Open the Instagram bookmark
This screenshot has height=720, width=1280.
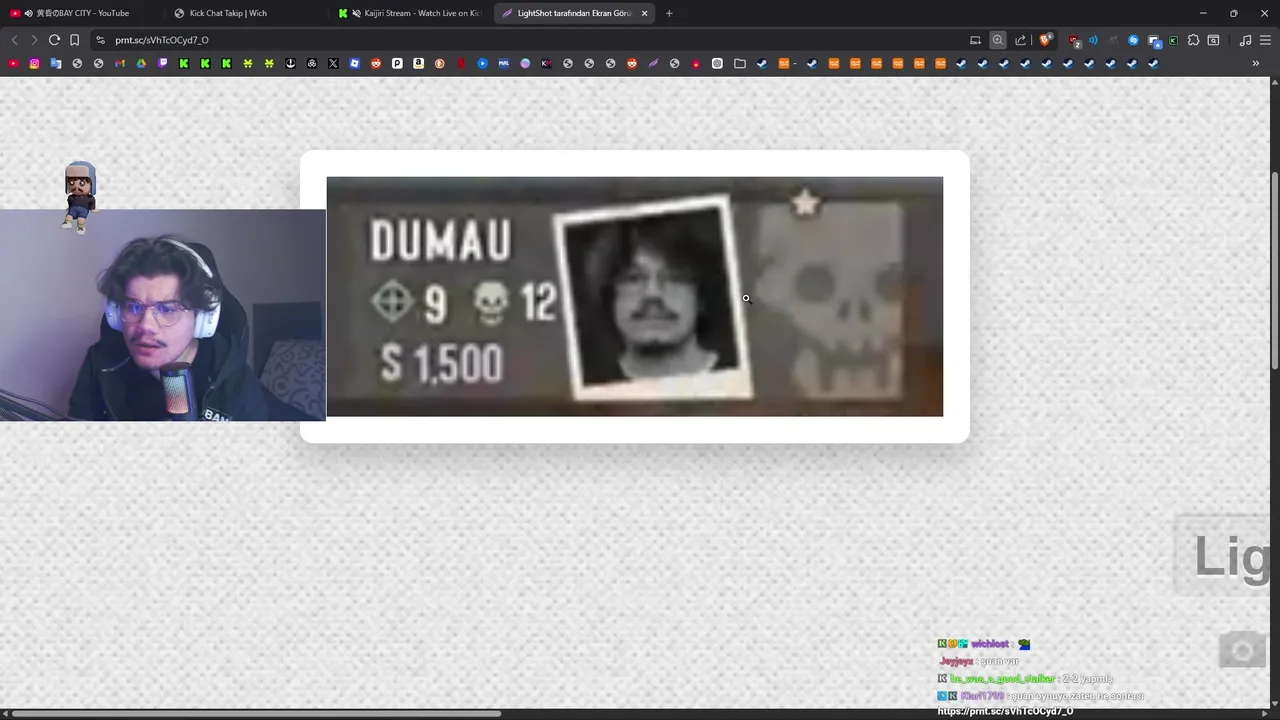[x=34, y=63]
